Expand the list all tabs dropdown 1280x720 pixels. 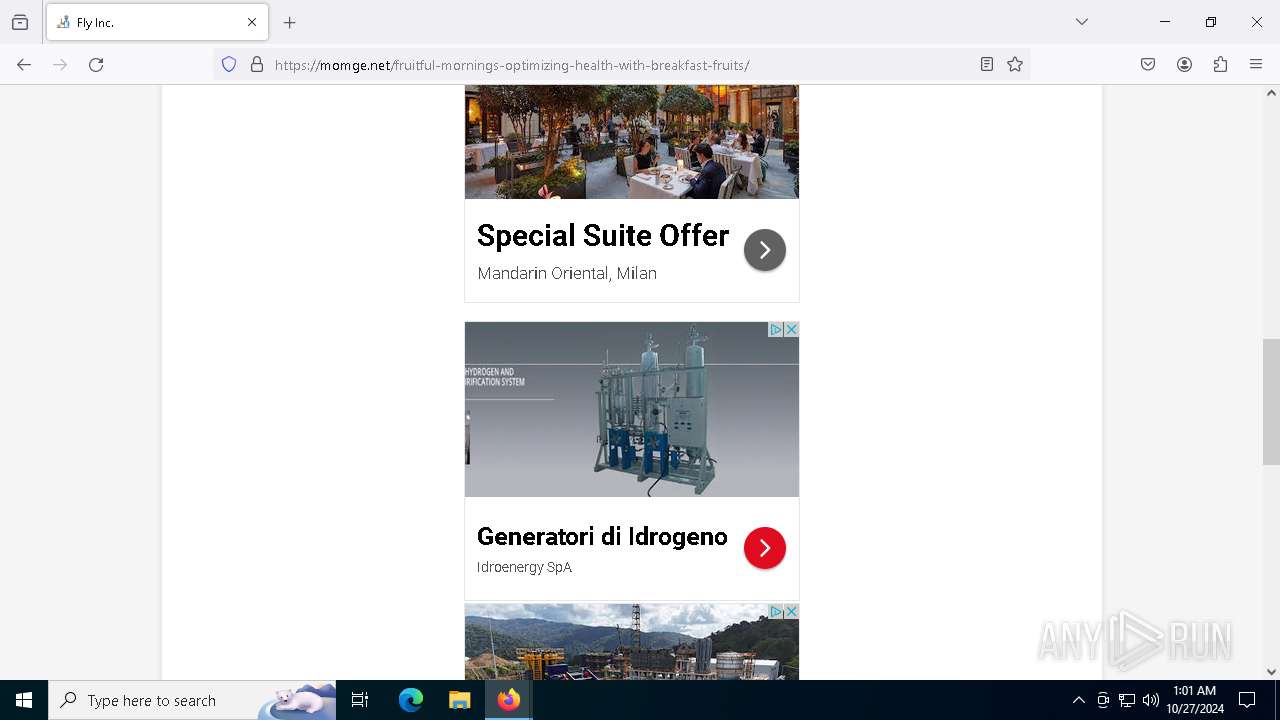coord(1082,22)
